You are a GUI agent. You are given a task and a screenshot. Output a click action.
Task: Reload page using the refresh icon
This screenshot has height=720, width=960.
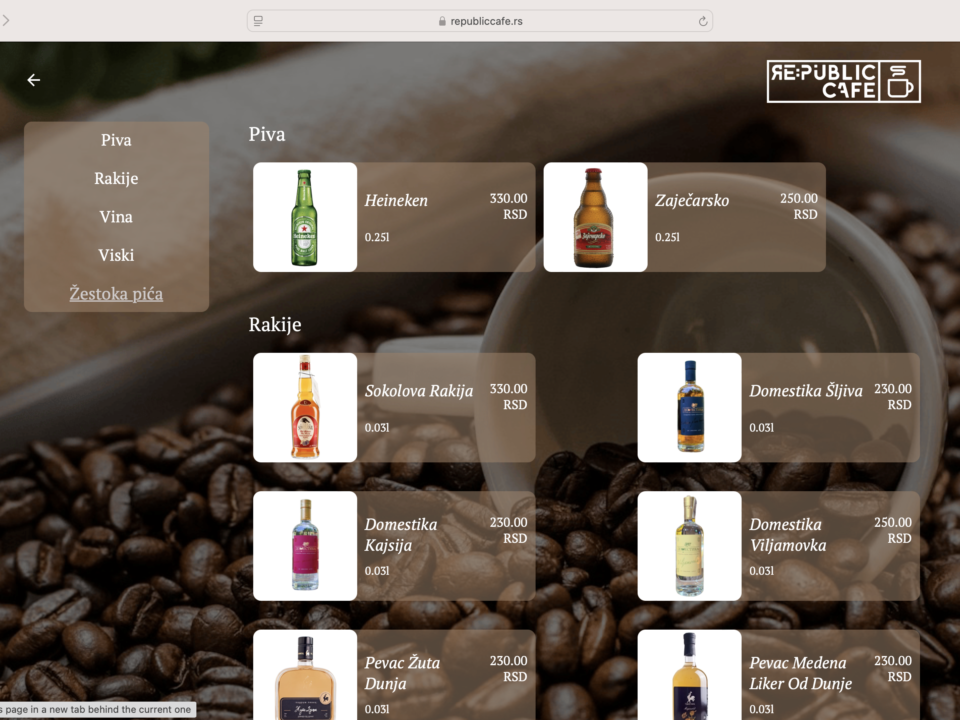point(703,21)
